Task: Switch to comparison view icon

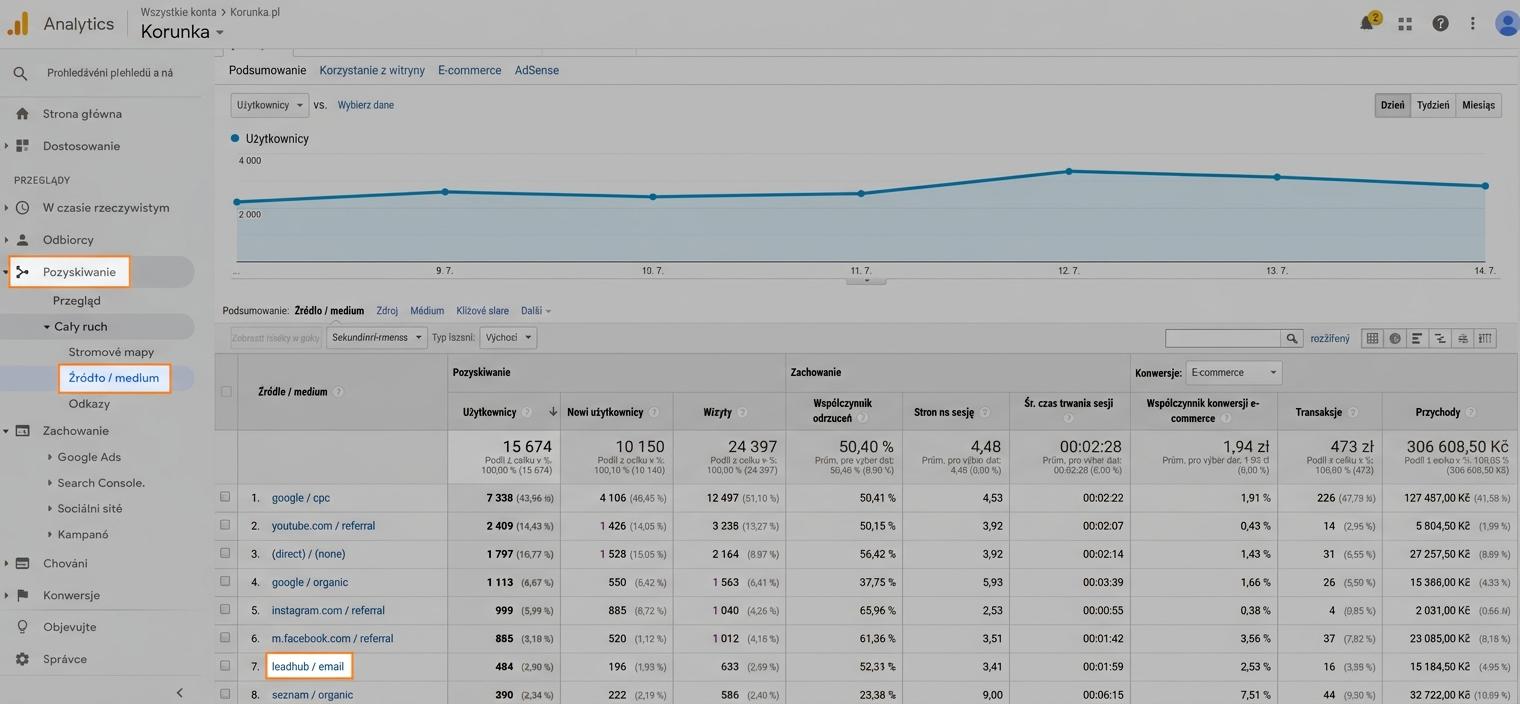Action: (x=1440, y=338)
